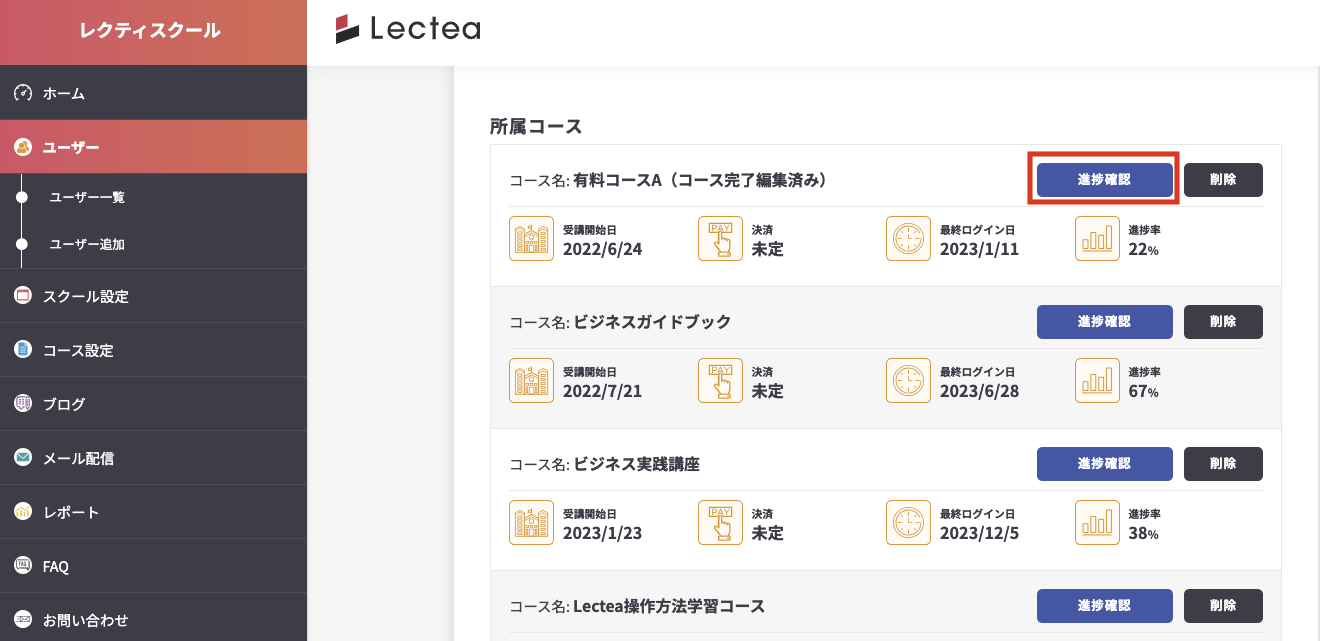This screenshot has height=641, width=1320.
Task: Click the School settings icon in sidebar
Action: pyautogui.click(x=23, y=296)
